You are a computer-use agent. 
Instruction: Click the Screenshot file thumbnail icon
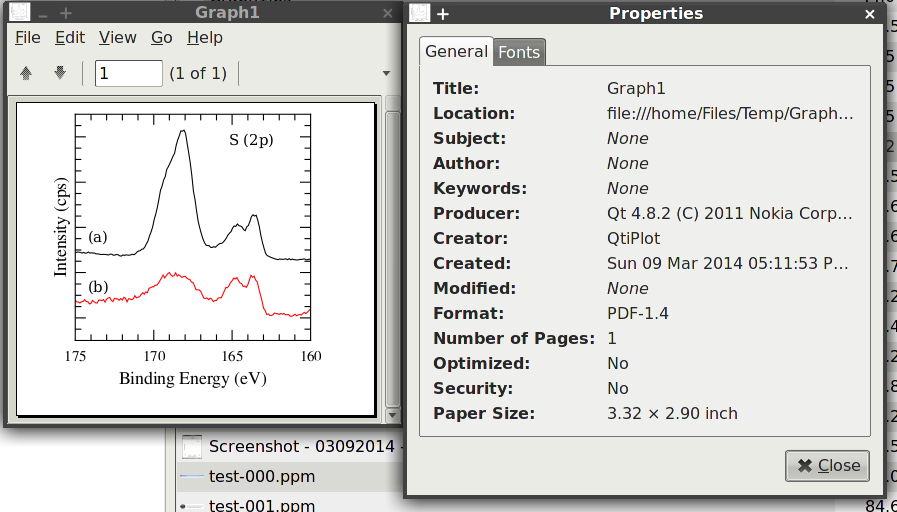(192, 446)
